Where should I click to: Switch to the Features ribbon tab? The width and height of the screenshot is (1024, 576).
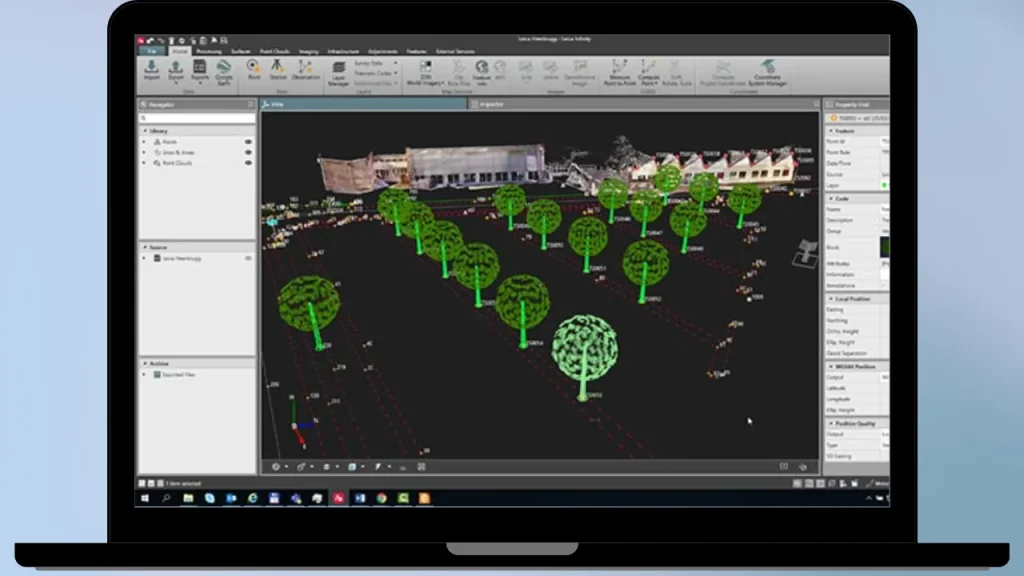point(416,51)
